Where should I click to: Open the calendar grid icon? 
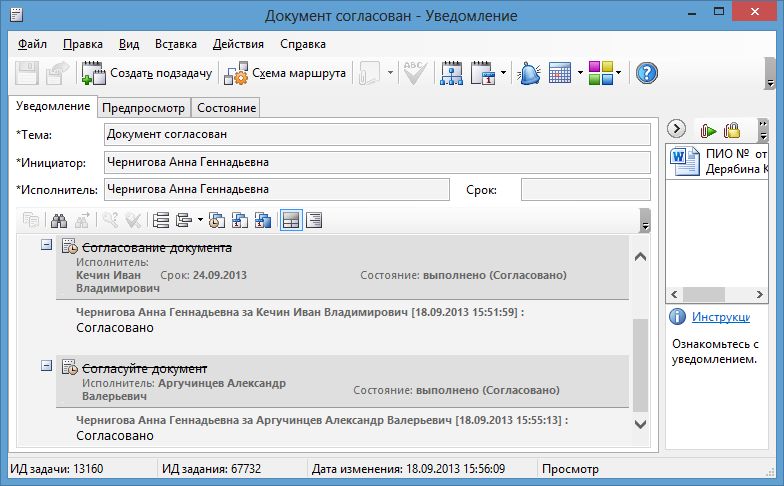pos(560,73)
